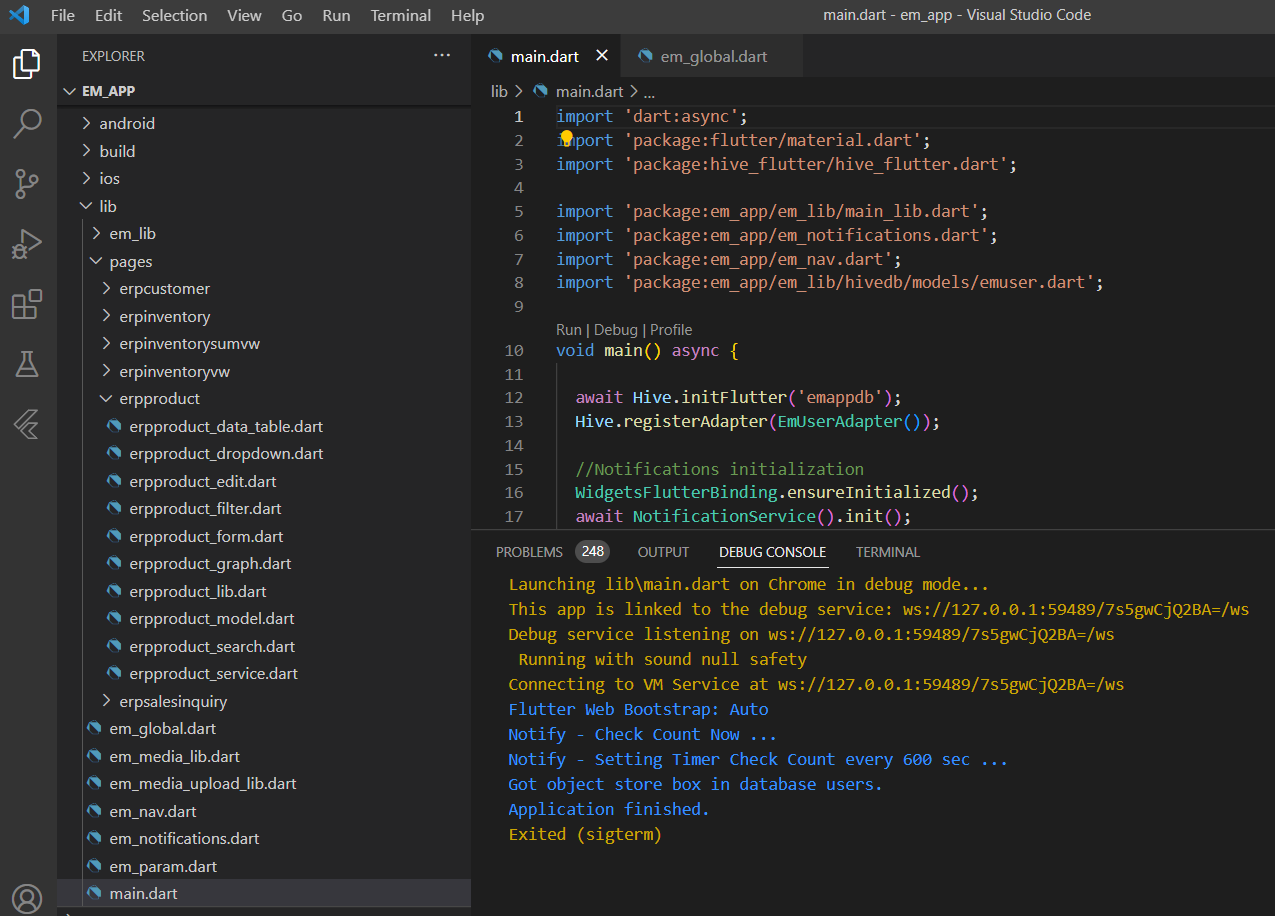The height and width of the screenshot is (916, 1275).
Task: Click the Debug code lens link
Action: pyautogui.click(x=616, y=329)
